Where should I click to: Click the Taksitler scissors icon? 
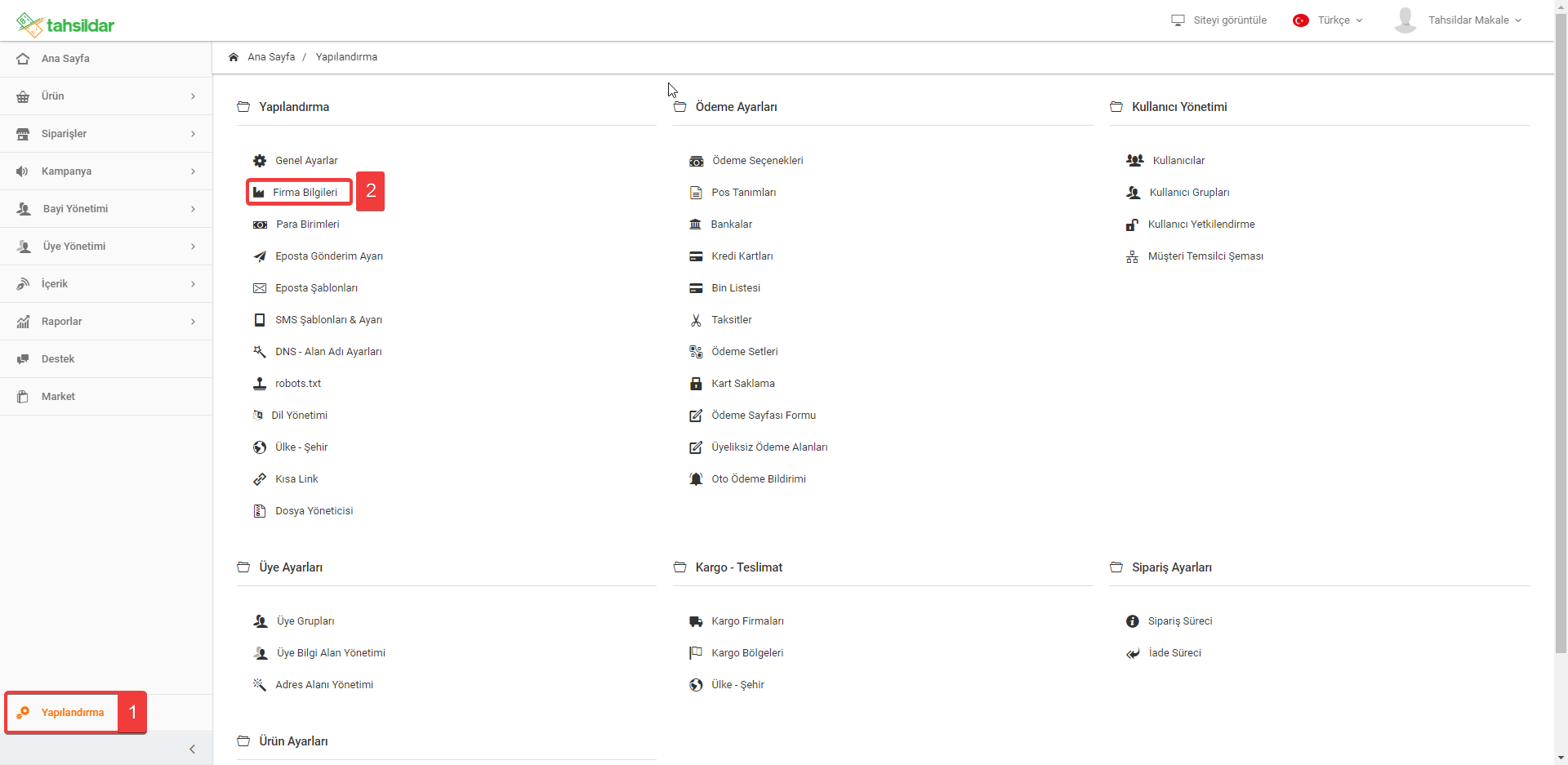[696, 320]
